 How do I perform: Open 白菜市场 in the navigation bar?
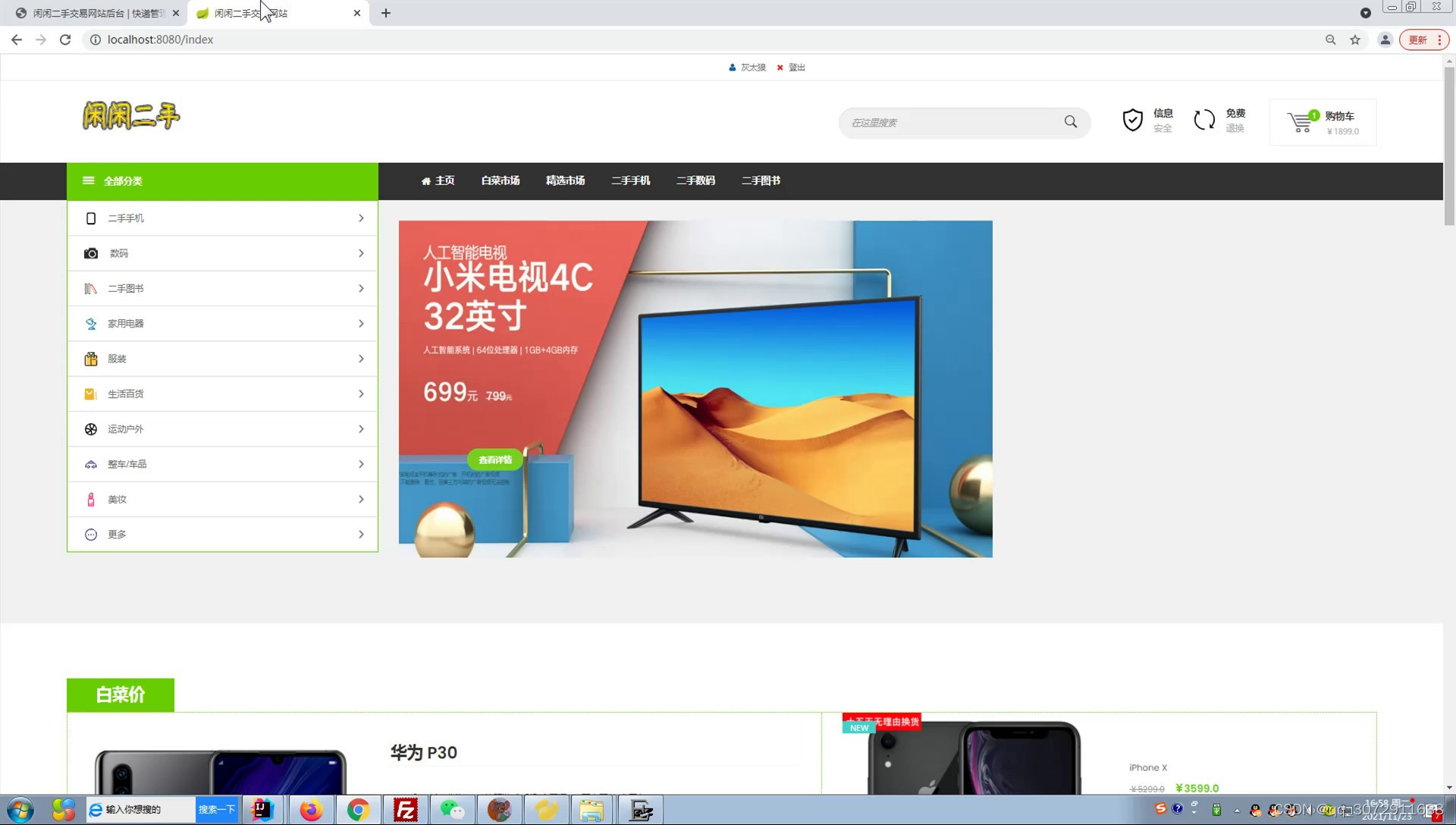pos(500,180)
